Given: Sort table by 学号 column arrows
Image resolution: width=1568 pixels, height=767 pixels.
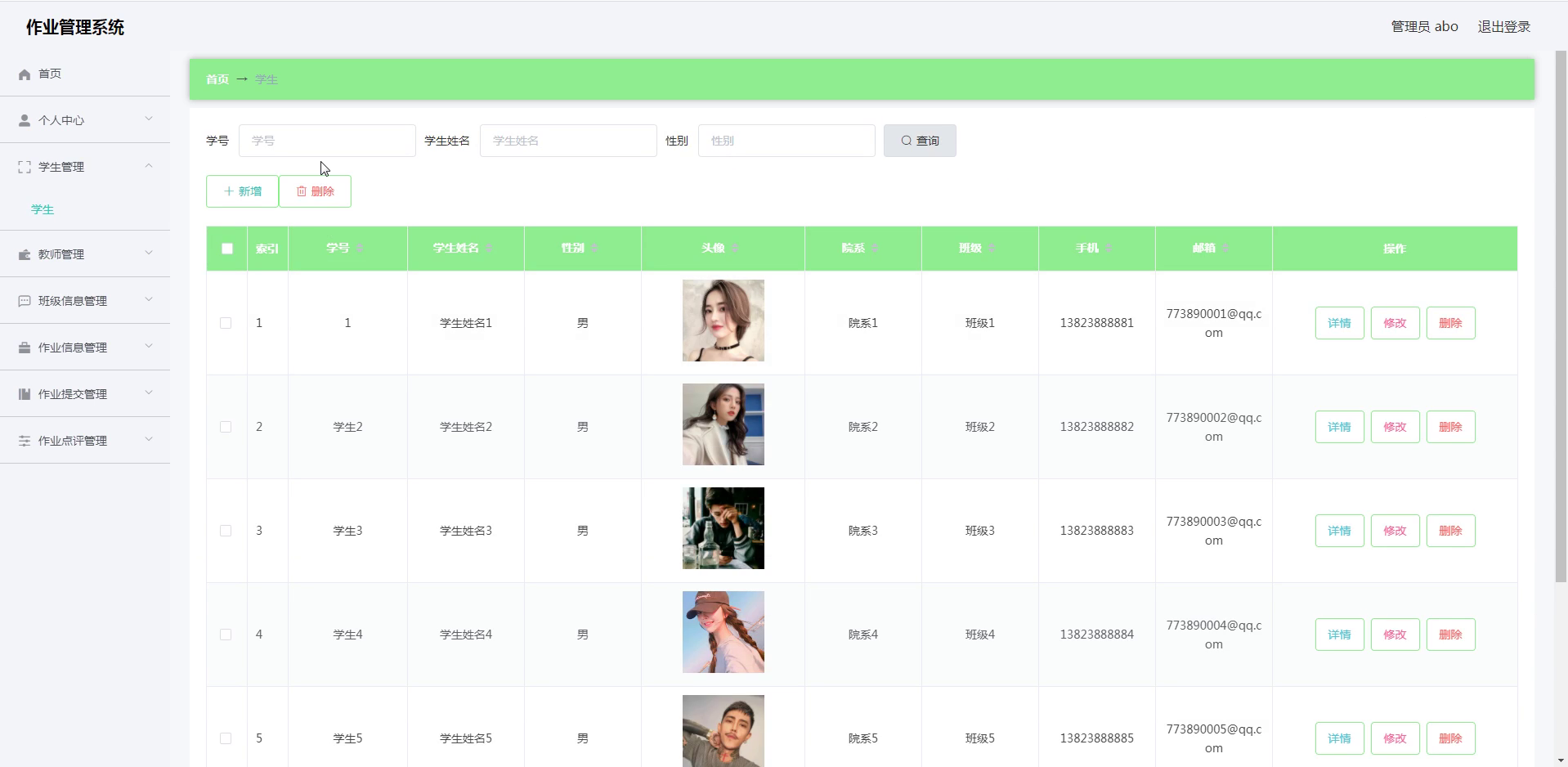Looking at the screenshot, I should point(360,248).
